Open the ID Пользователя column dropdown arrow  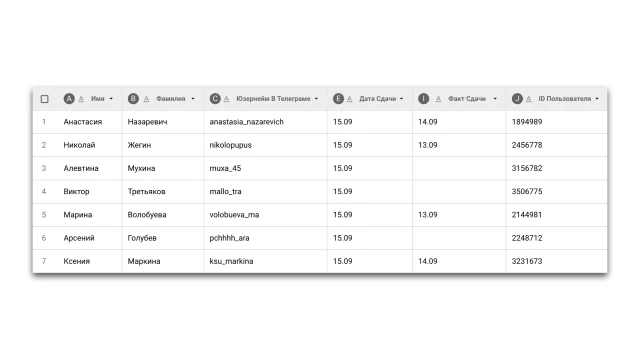click(597, 99)
